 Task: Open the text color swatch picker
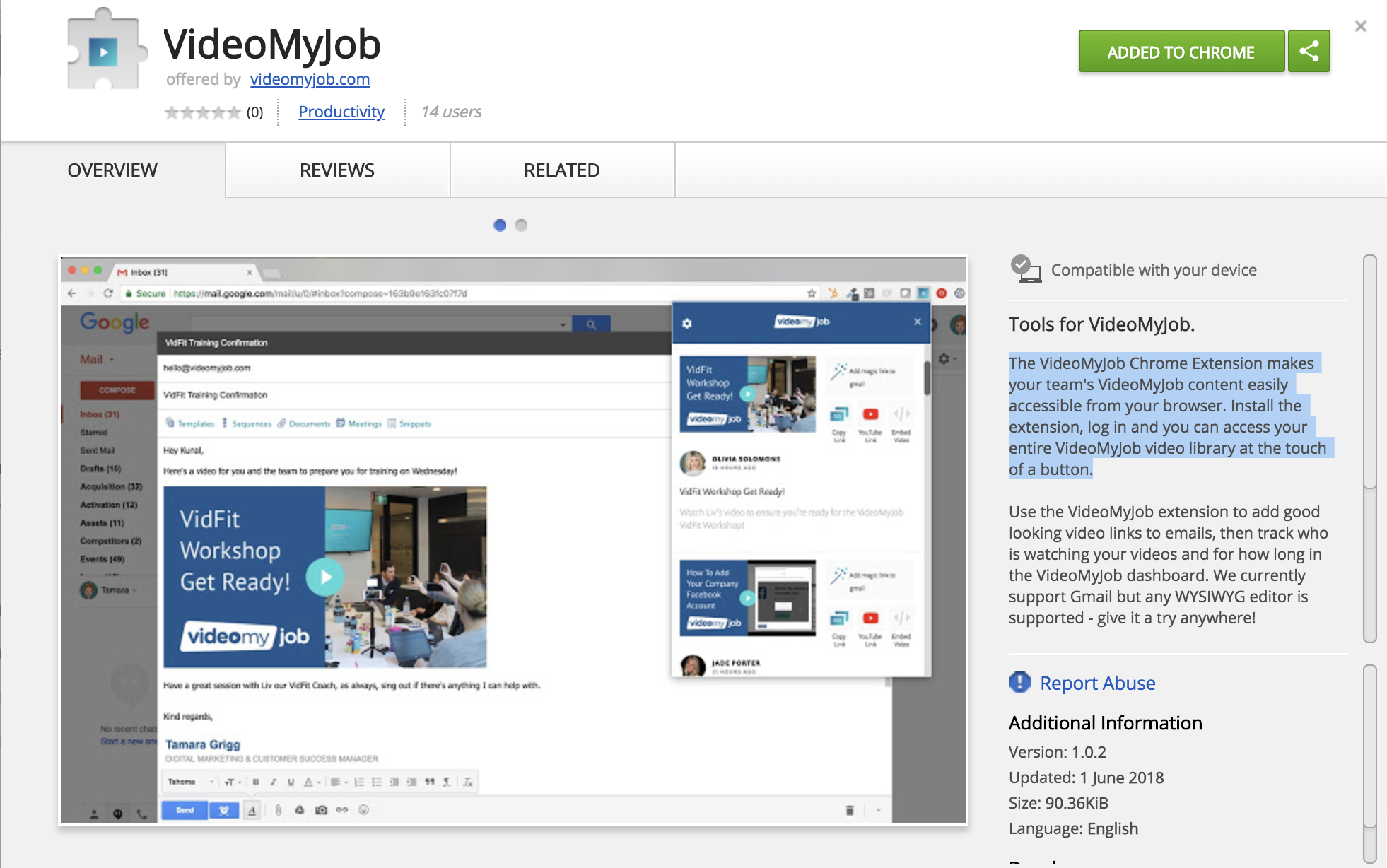[x=310, y=782]
